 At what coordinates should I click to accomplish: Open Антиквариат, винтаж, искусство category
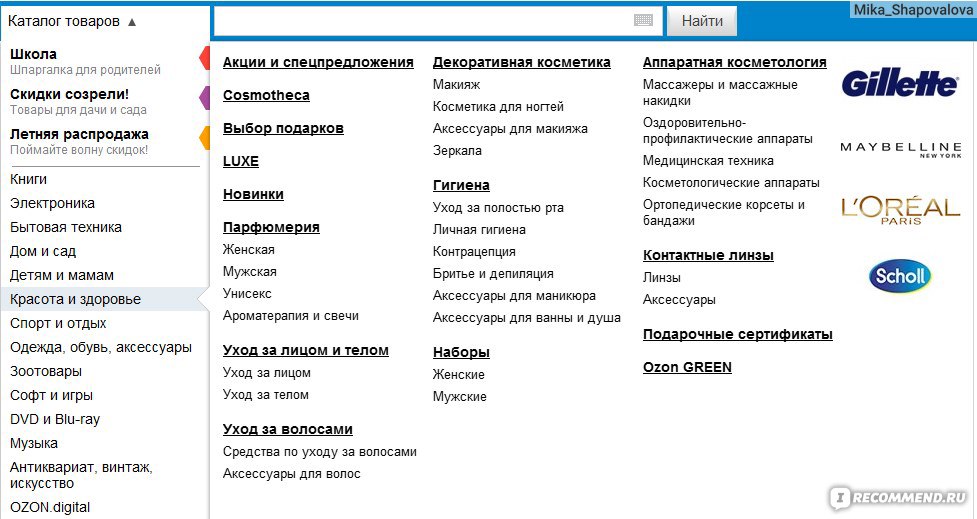81,475
